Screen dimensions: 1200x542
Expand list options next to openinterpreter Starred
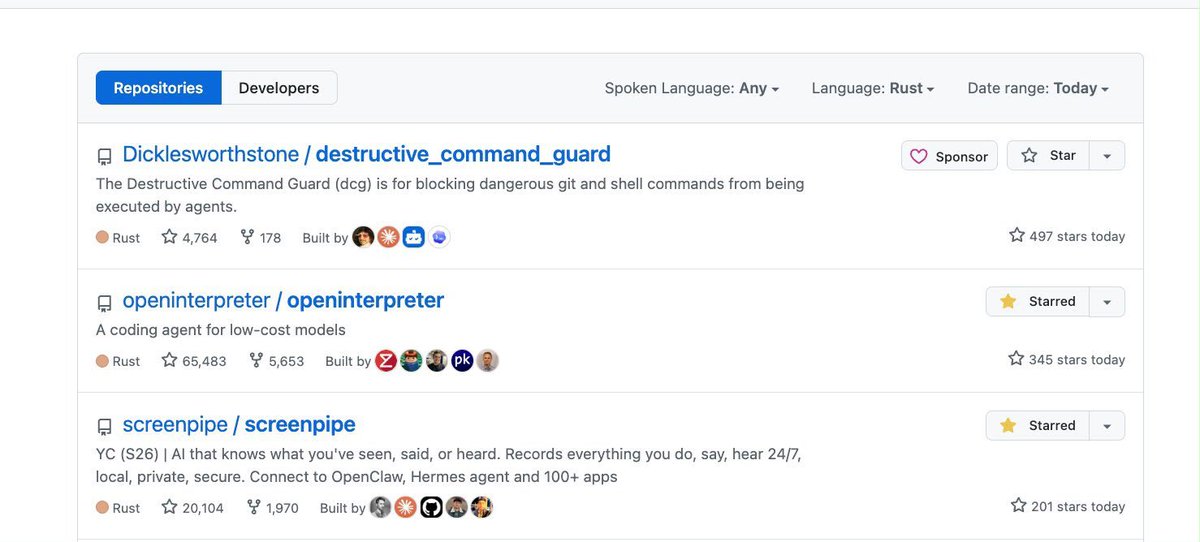[1107, 302]
